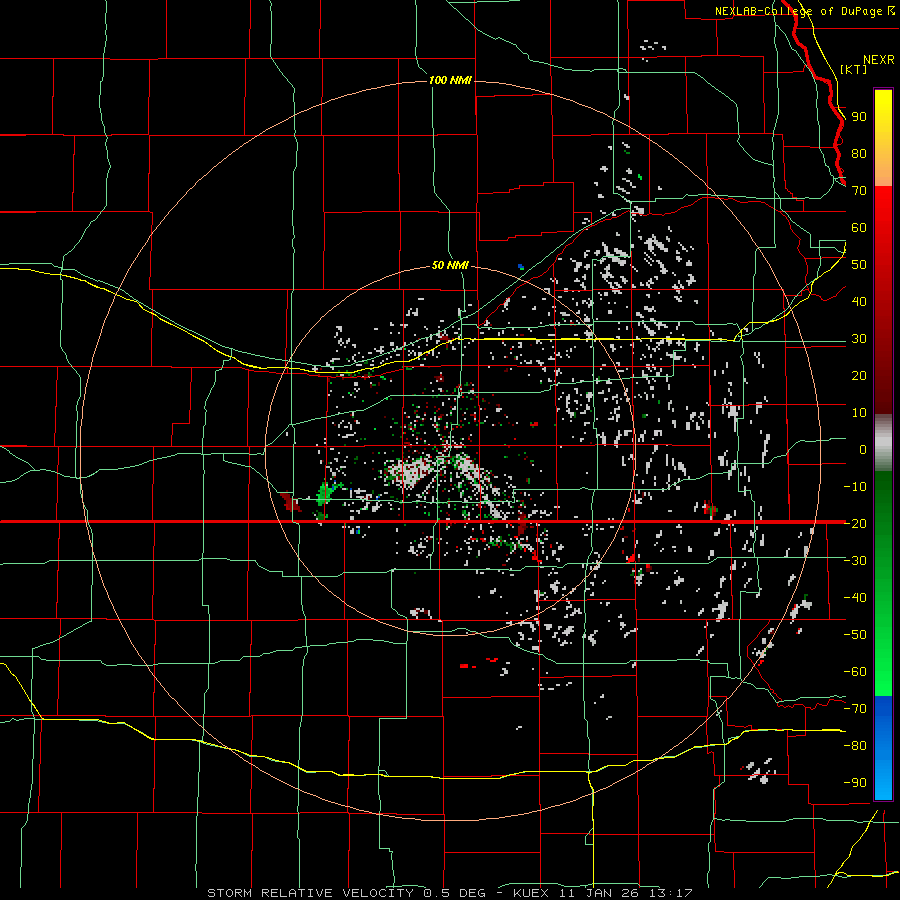Viewport: 900px width, 900px height.
Task: Click the "70" velocity scale label
Action: [x=859, y=191]
